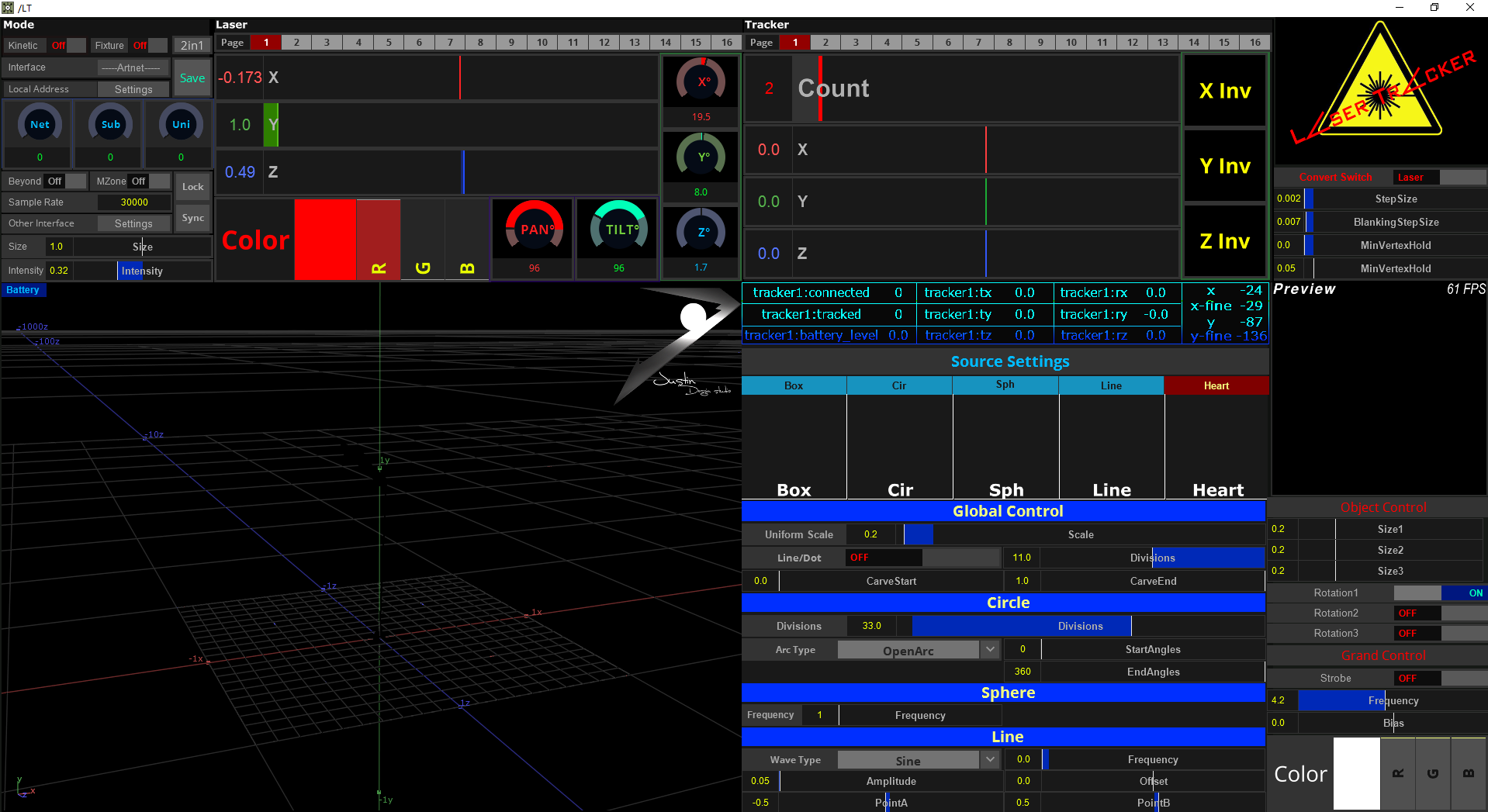The width and height of the screenshot is (1488, 812).
Task: Click the StepSize value field
Action: 1289,199
